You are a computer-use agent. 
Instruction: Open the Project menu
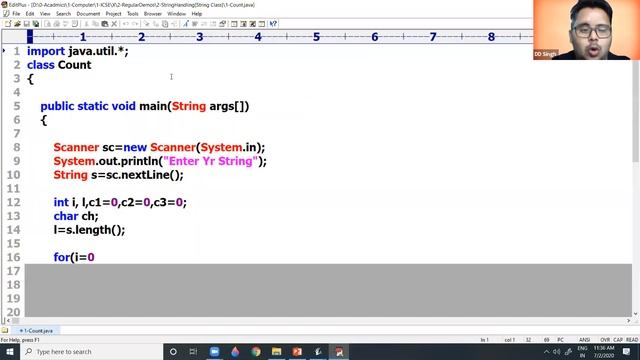(x=113, y=13)
